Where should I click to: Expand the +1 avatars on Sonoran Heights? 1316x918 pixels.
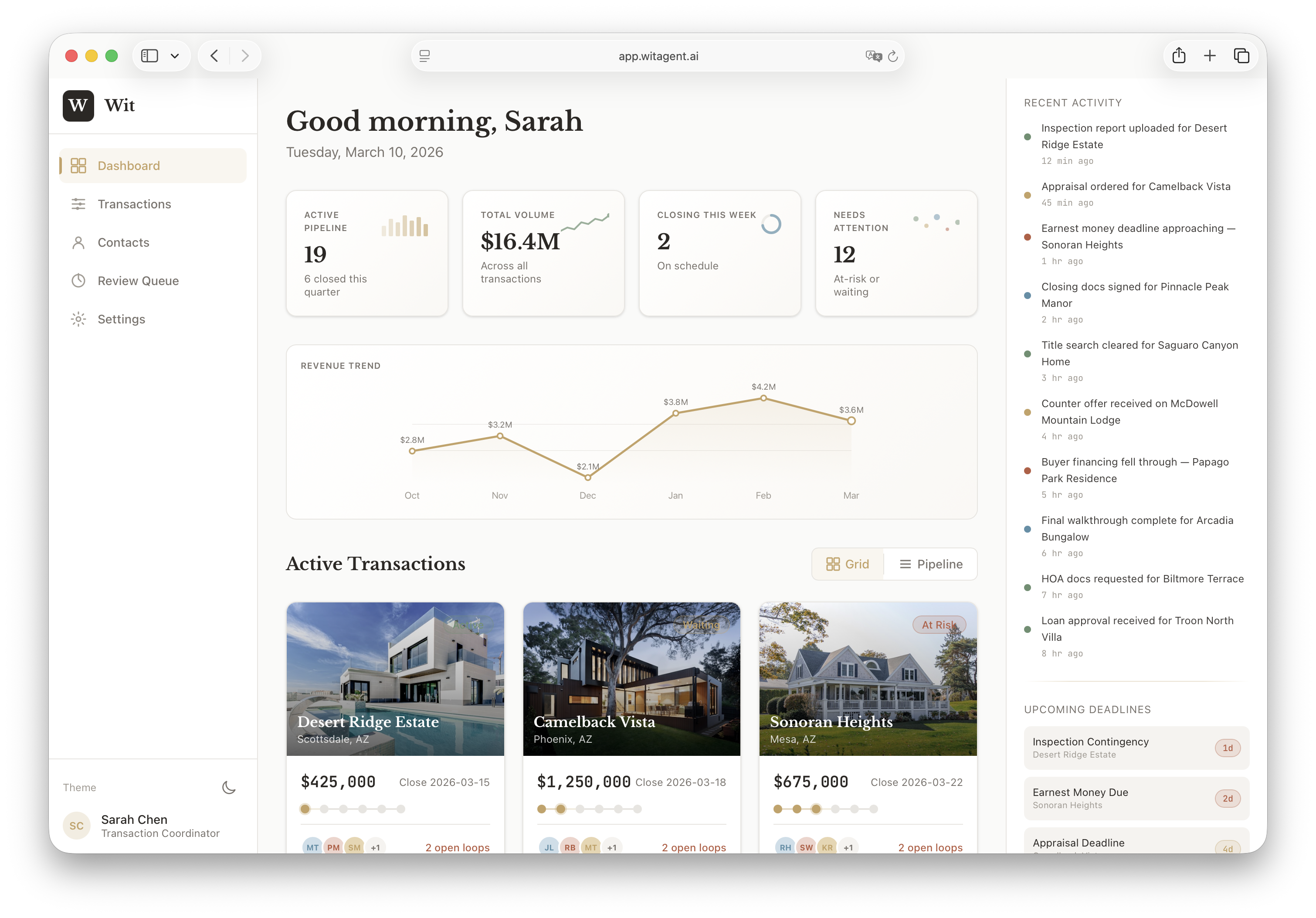(x=848, y=847)
